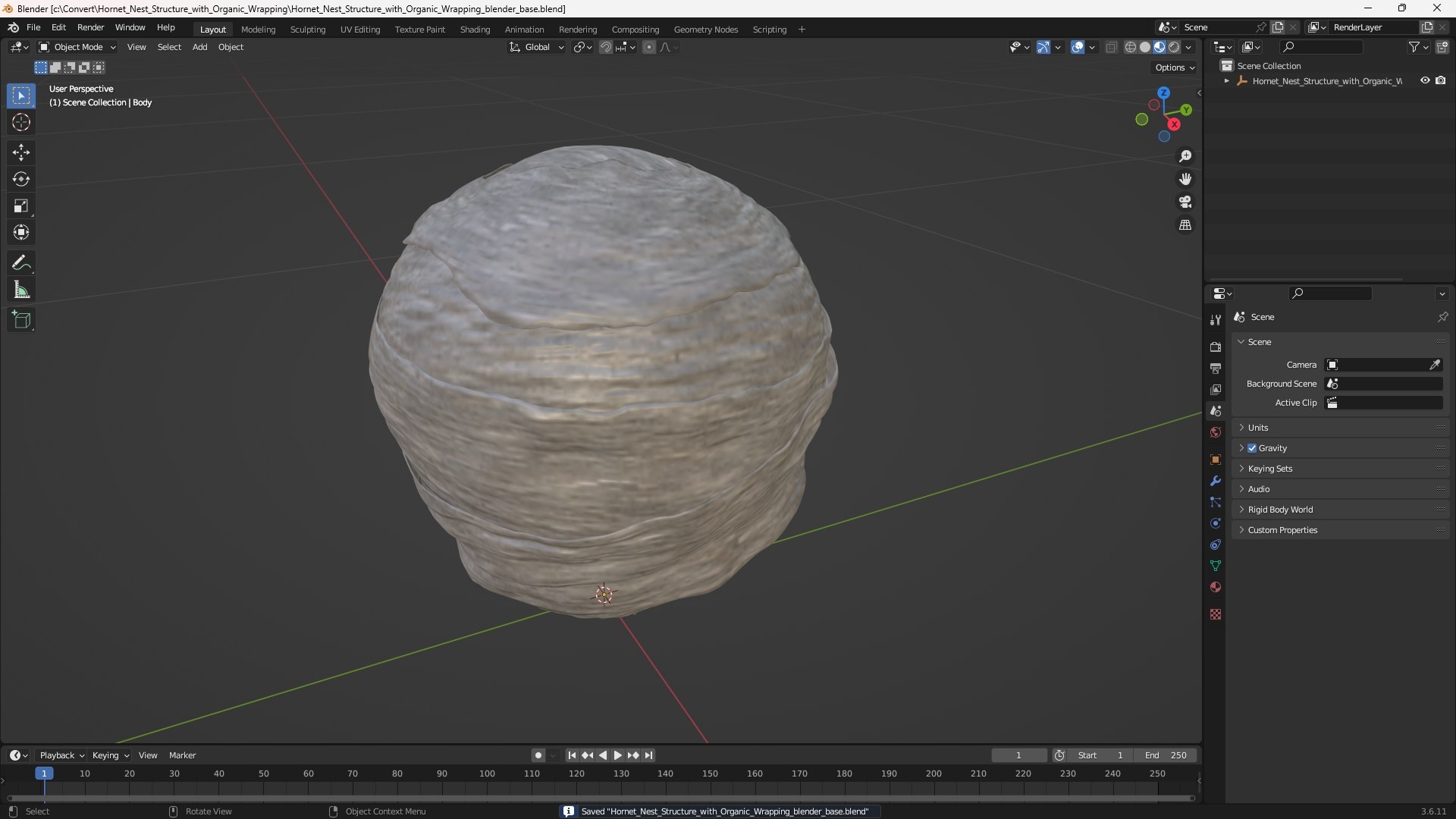
Task: Enable the Gravity checkbox
Action: 1252,448
